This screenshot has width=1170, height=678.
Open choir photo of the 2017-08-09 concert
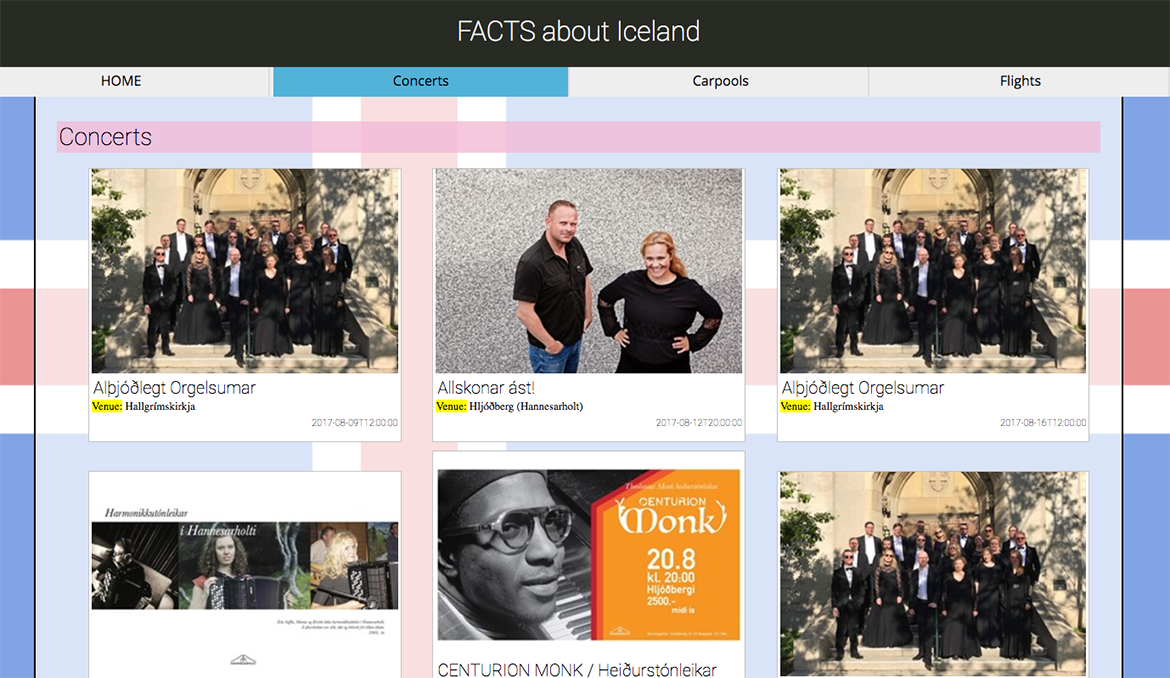[244, 271]
